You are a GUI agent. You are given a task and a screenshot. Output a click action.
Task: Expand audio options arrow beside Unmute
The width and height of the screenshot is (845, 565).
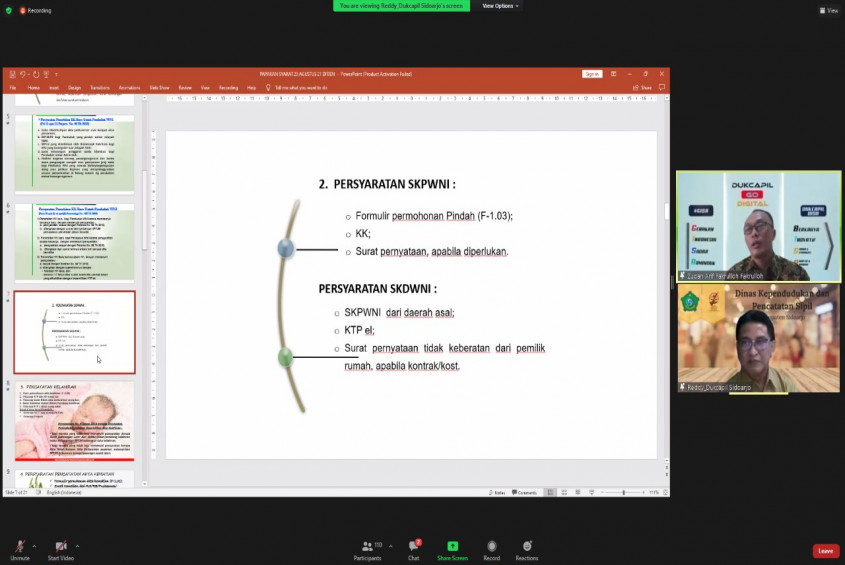click(34, 545)
